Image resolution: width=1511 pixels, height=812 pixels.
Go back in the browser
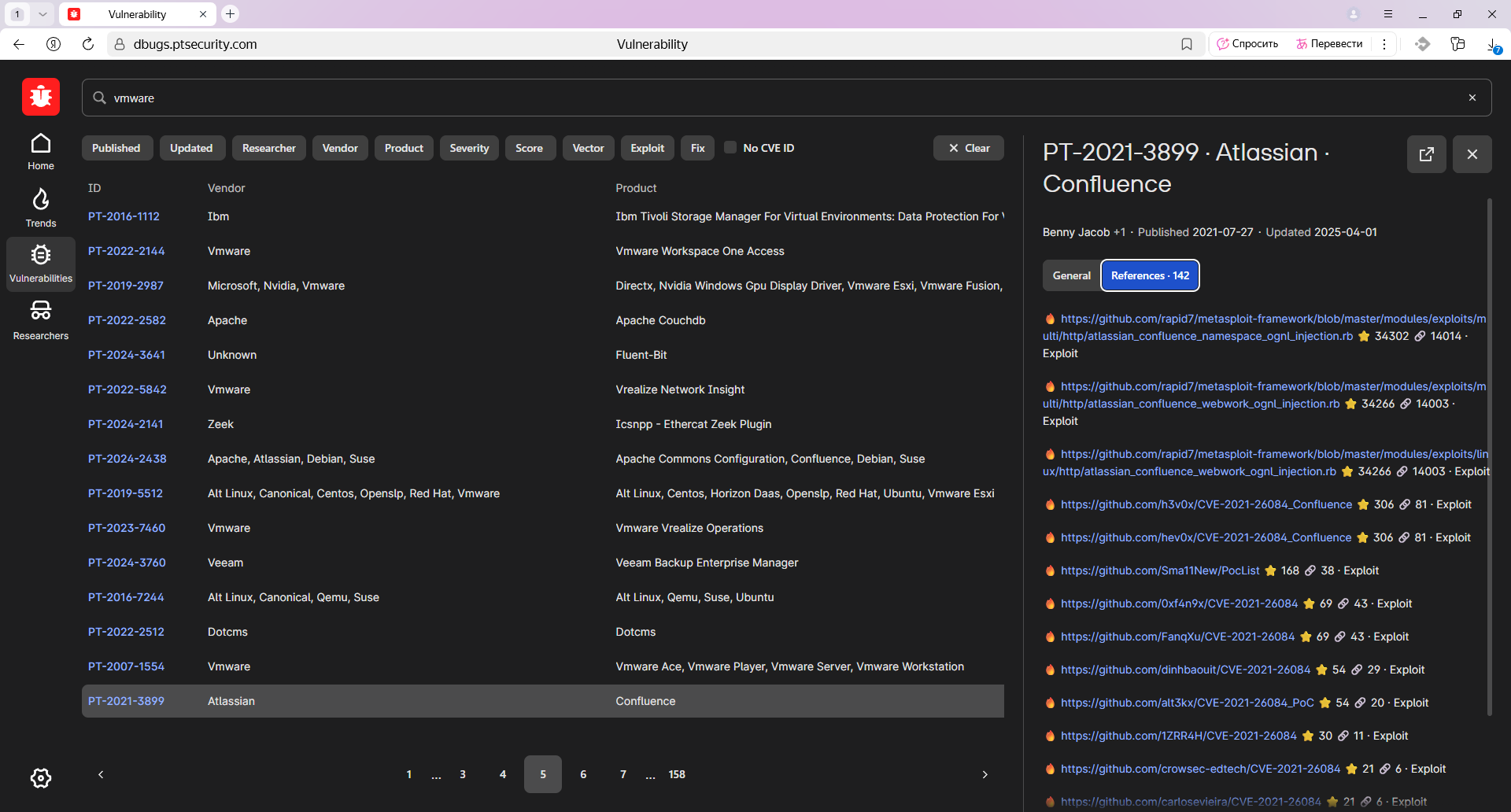click(19, 44)
